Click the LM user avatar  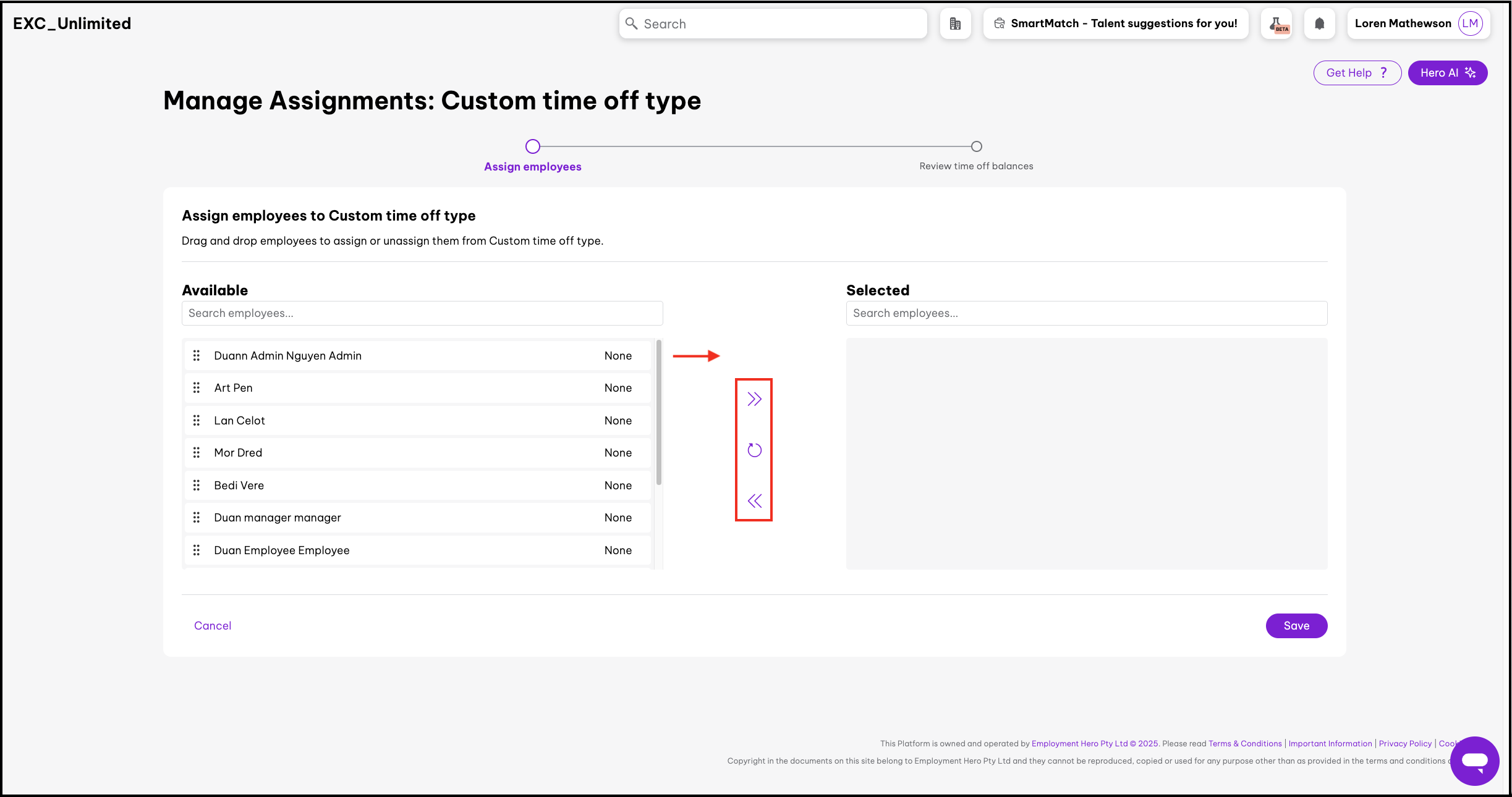pyautogui.click(x=1470, y=23)
